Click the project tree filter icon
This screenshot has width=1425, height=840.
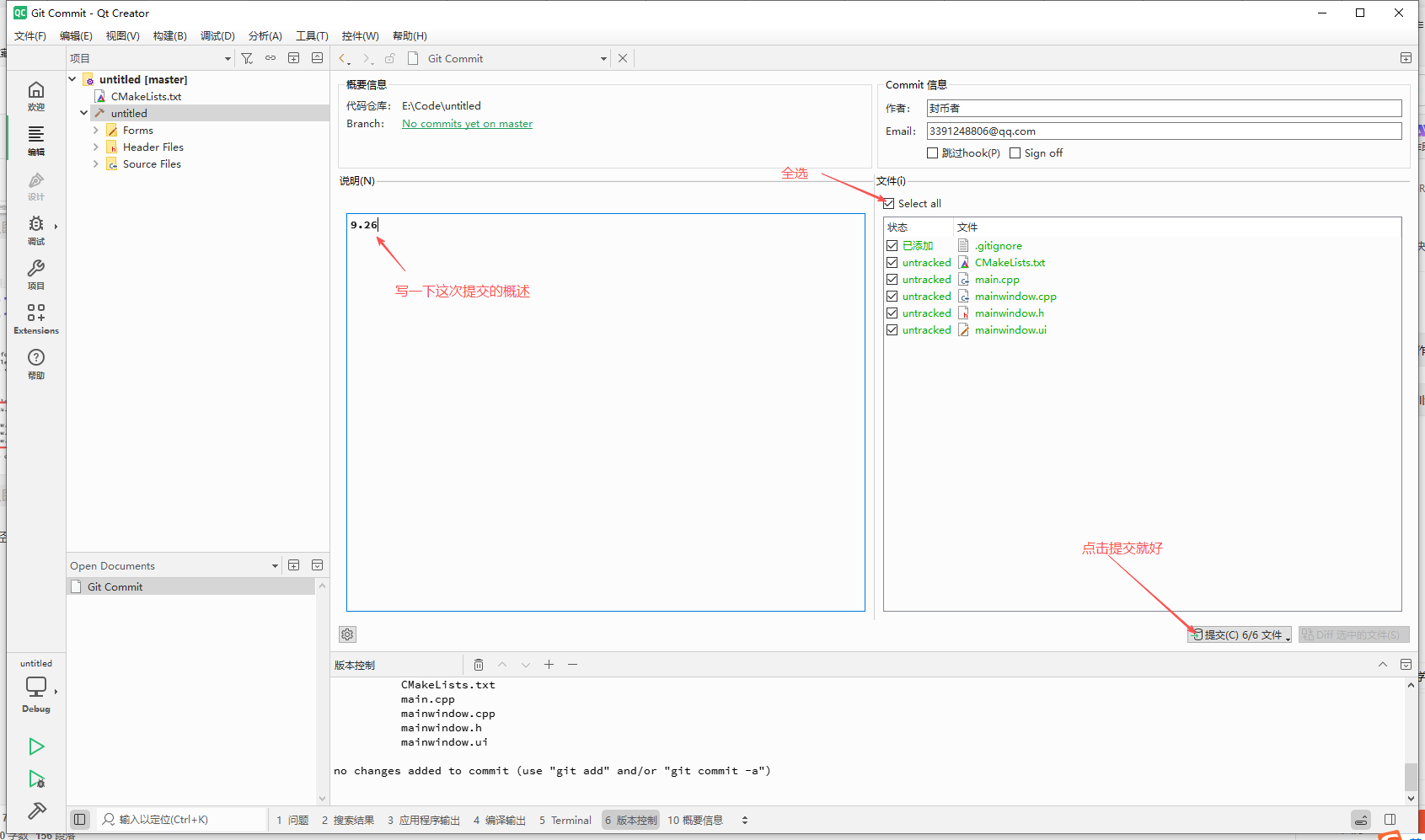(x=247, y=58)
